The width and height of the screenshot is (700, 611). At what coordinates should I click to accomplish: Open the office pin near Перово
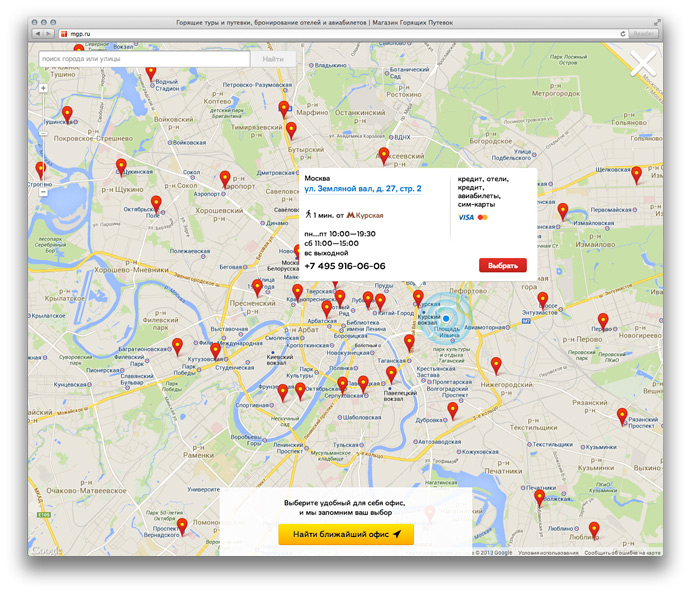tap(603, 322)
